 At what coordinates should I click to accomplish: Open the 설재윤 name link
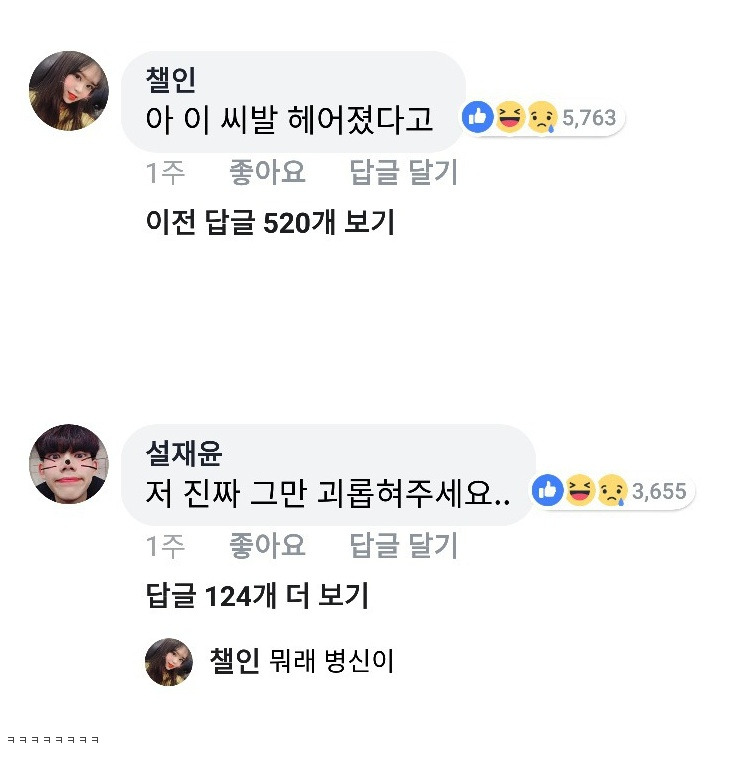(x=184, y=454)
